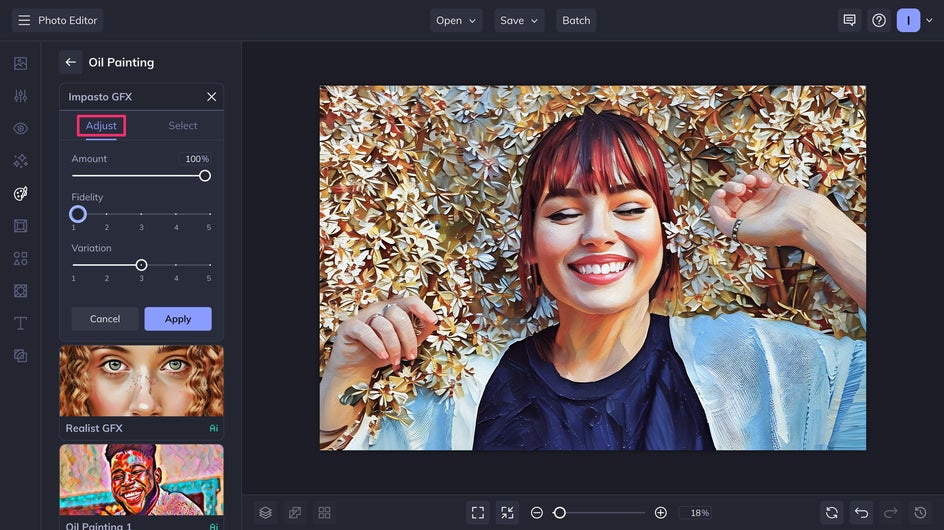Fit image to screen icon

(x=478, y=513)
